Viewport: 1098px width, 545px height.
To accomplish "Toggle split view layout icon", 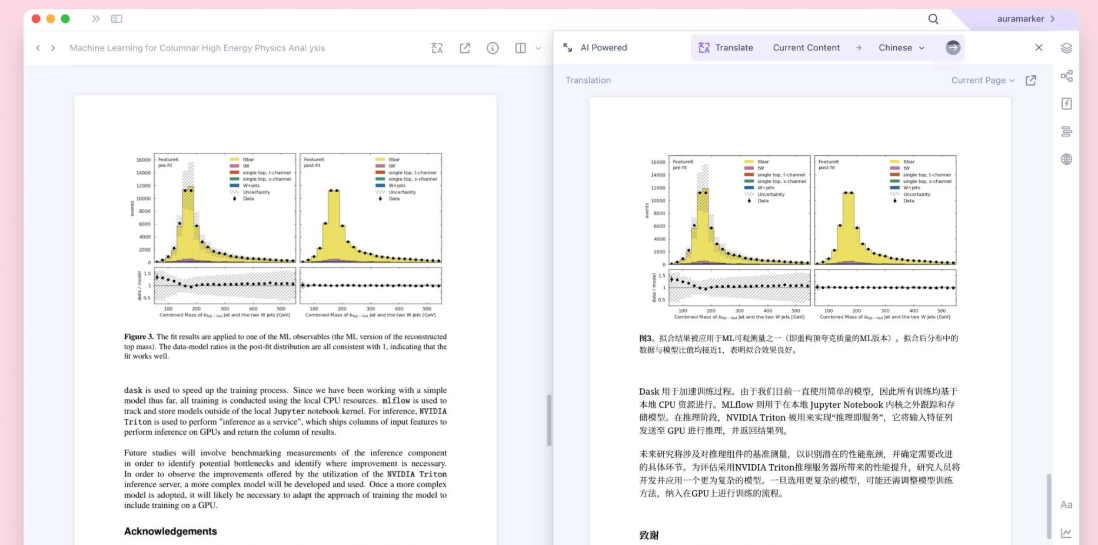I will pyautogui.click(x=520, y=48).
